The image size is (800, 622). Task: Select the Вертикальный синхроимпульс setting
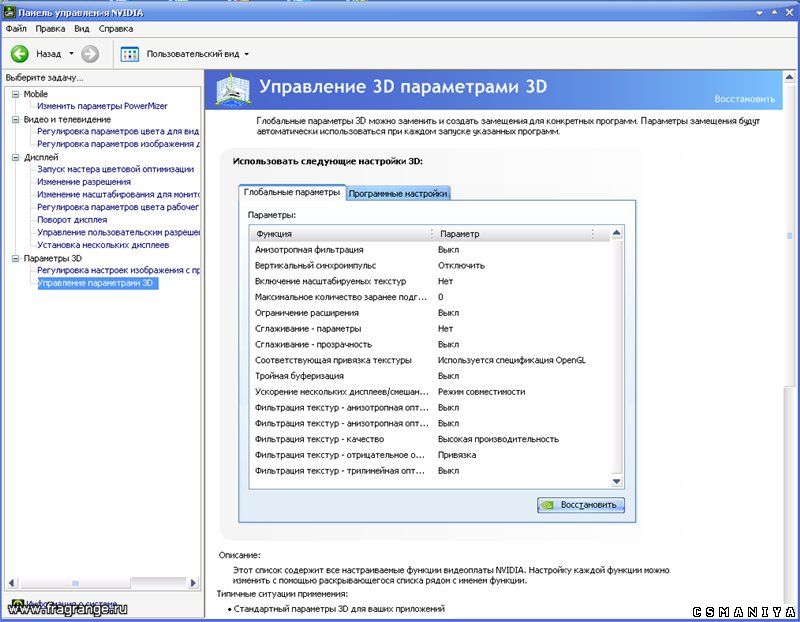point(430,266)
